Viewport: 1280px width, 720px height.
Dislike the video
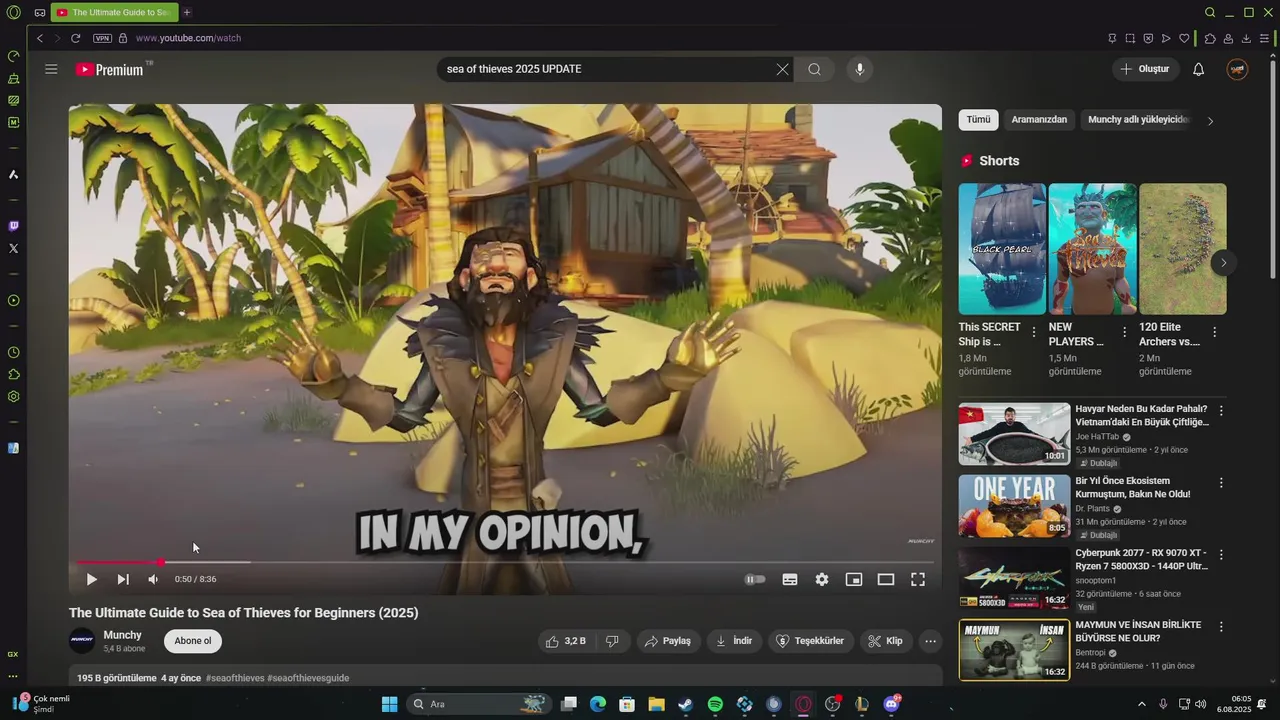pyautogui.click(x=612, y=641)
